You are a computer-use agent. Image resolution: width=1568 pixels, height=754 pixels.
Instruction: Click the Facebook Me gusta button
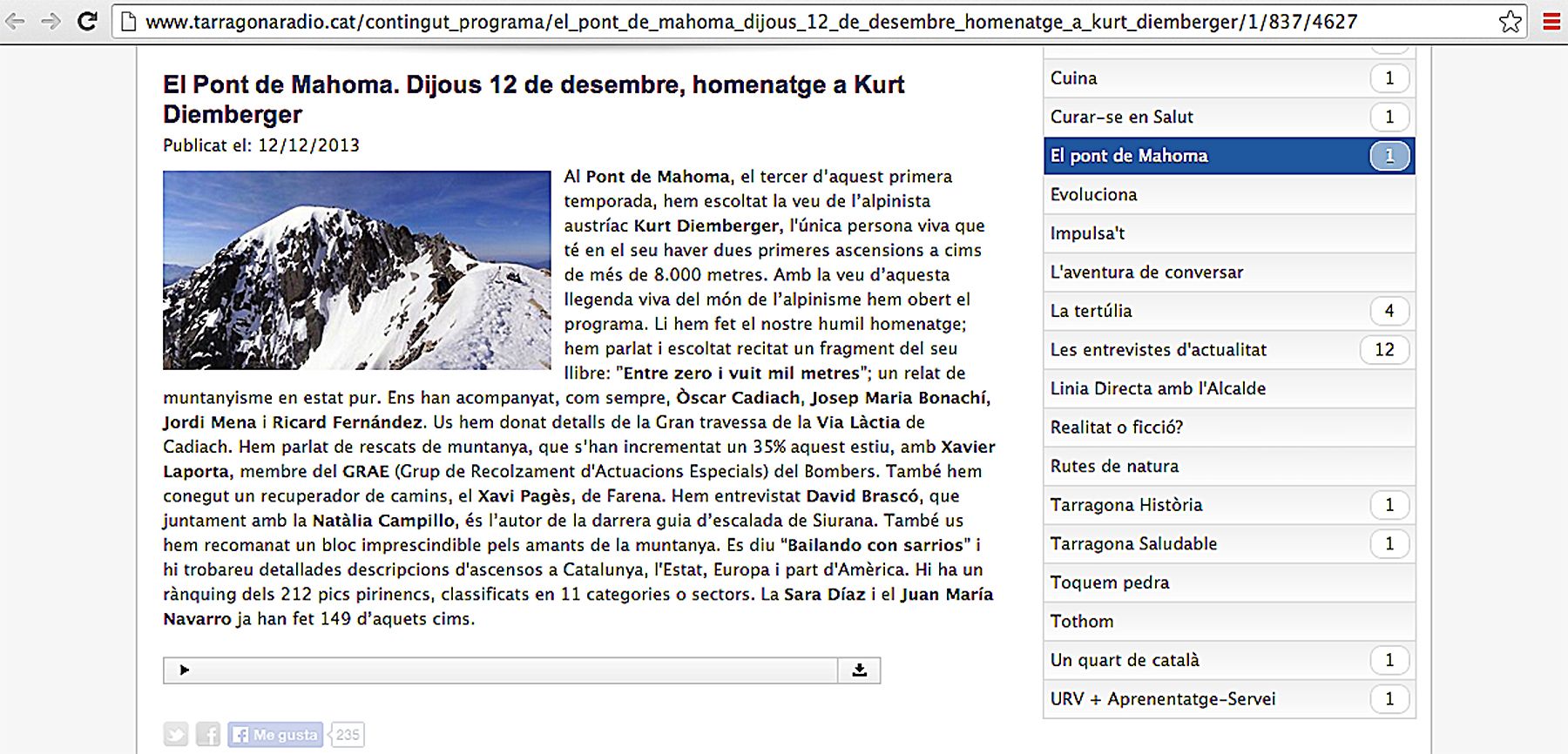click(x=275, y=735)
